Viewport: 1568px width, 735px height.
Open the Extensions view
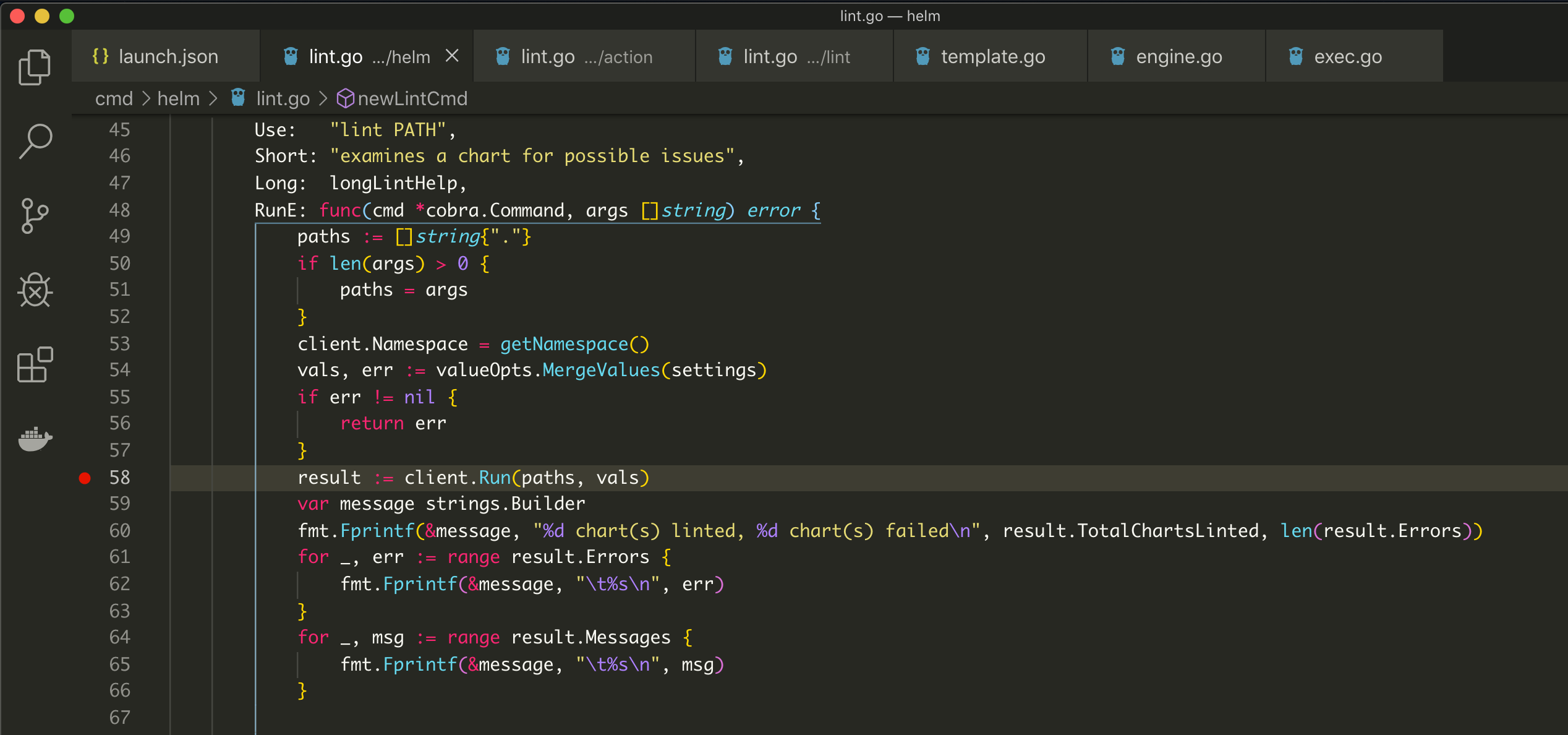[35, 364]
